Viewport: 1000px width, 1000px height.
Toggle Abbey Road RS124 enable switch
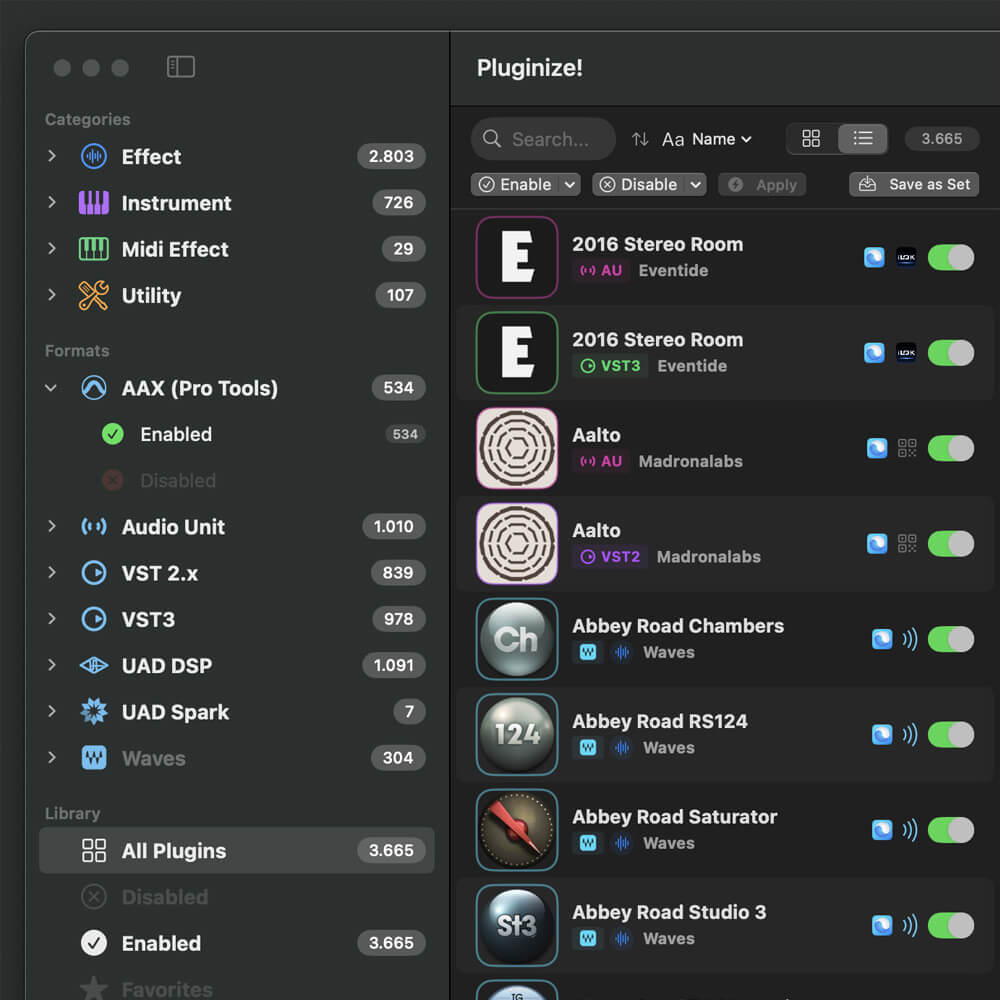coord(951,735)
